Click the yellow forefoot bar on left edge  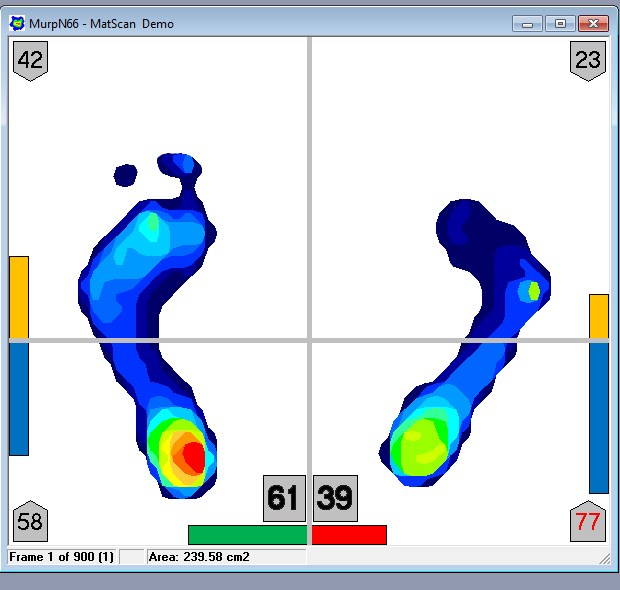point(19,297)
